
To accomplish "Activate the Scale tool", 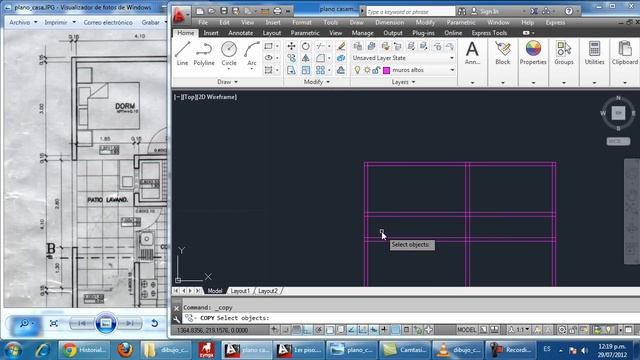I will (306, 70).
